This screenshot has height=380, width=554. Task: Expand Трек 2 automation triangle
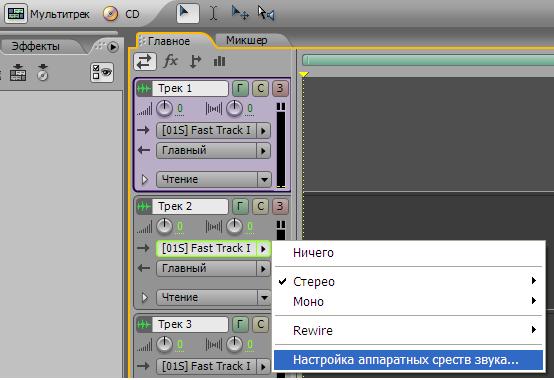[x=145, y=297]
